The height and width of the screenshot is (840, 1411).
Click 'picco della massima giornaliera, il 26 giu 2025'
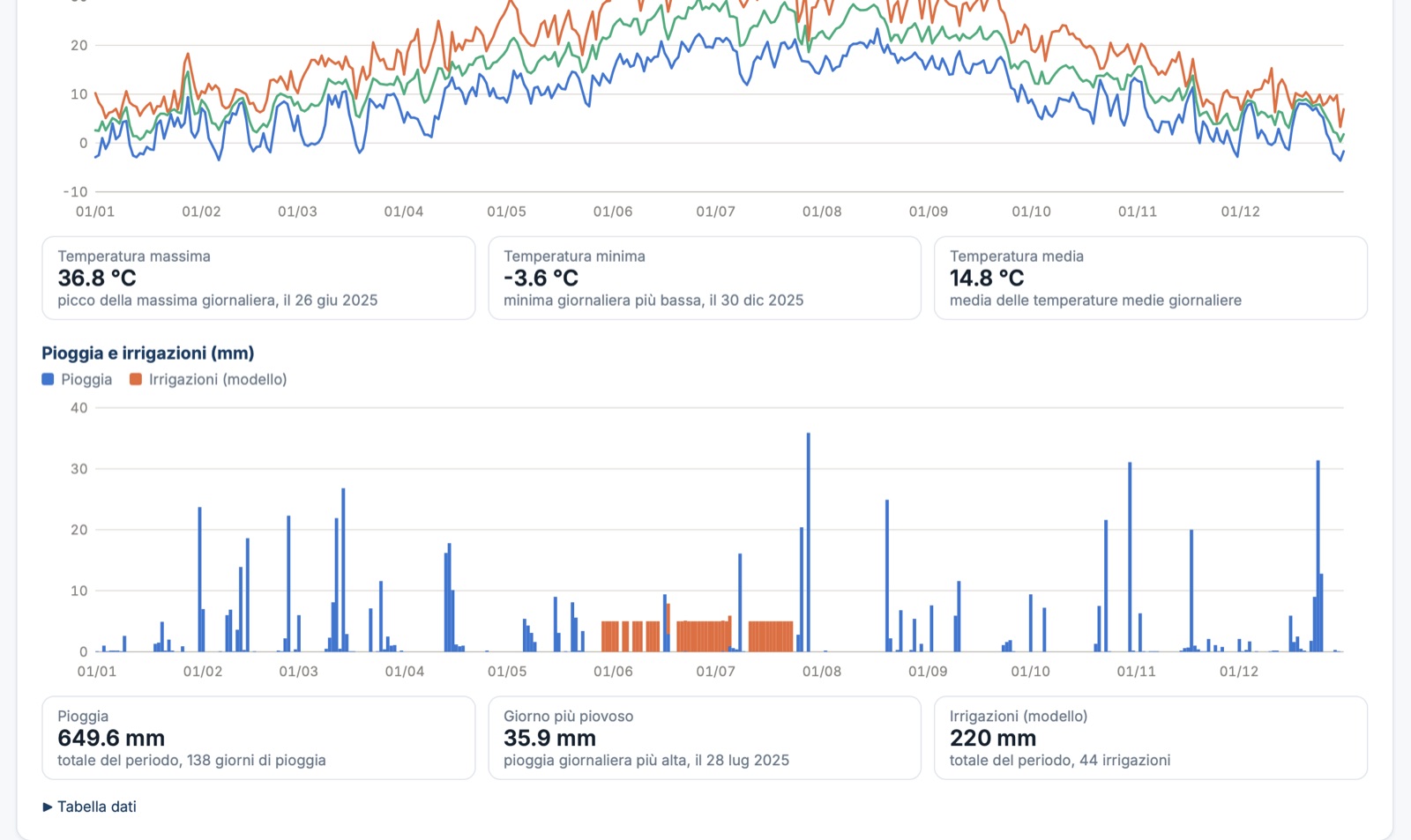coord(218,301)
